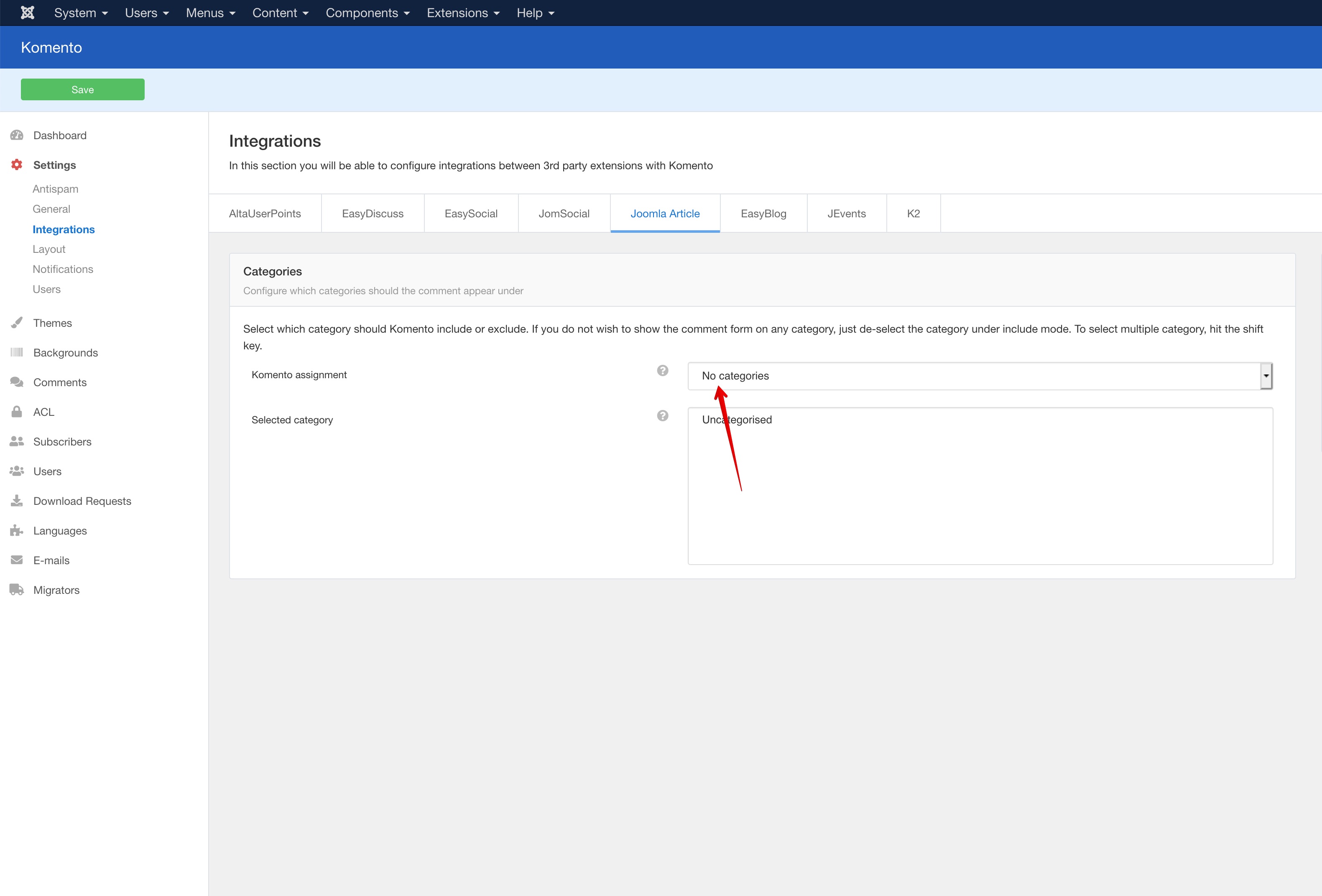
Task: Open Layout settings
Action: click(49, 249)
